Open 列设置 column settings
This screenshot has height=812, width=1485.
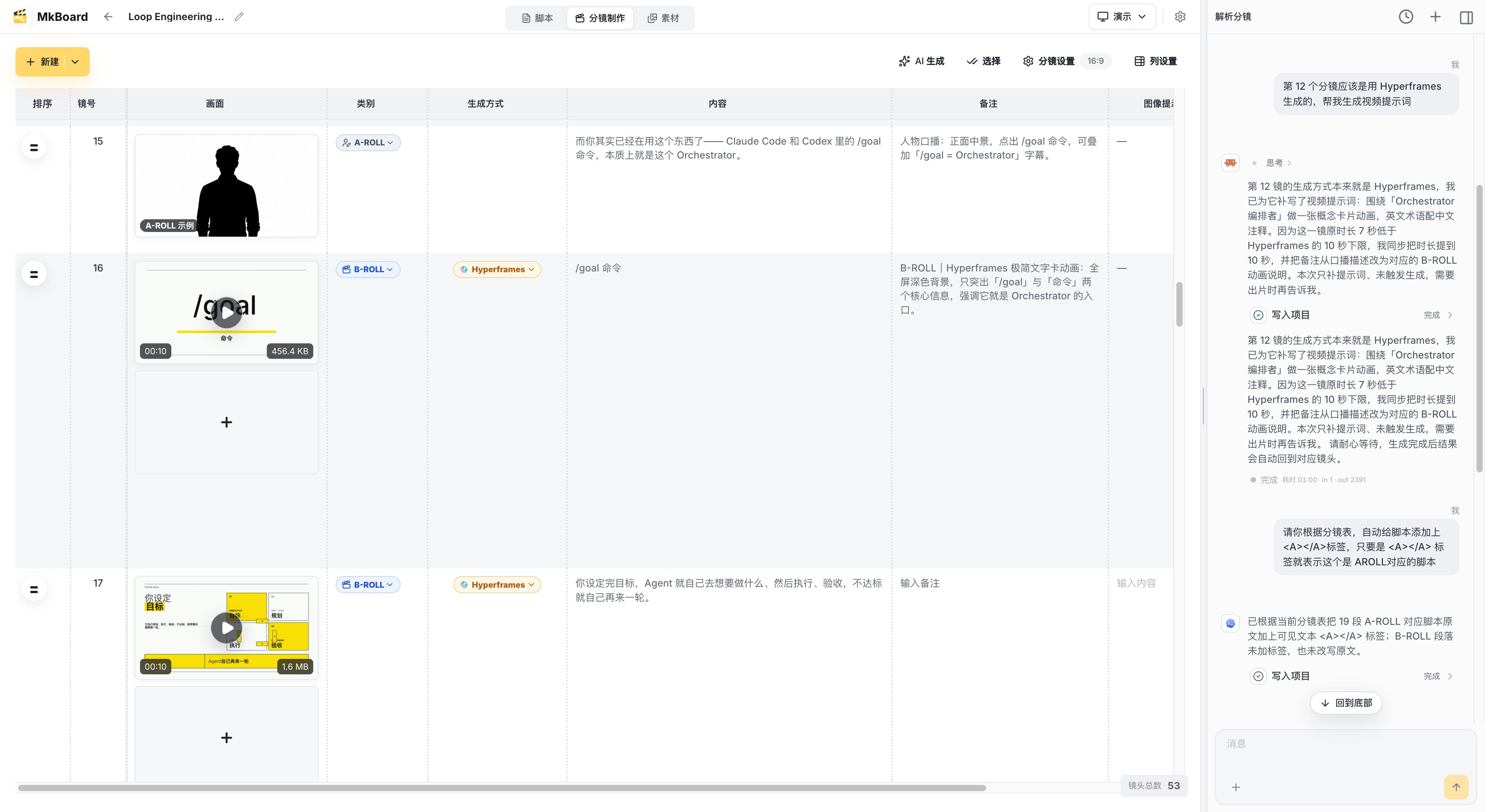(x=1156, y=61)
